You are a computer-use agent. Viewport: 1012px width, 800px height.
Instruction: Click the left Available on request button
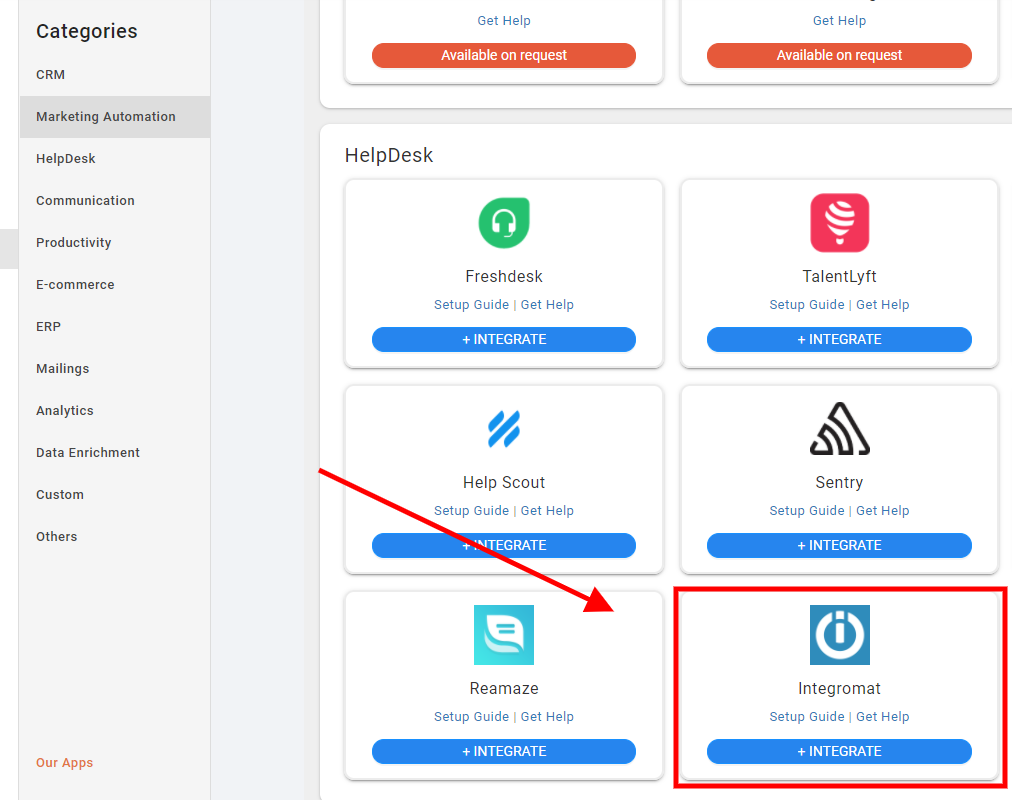(504, 55)
